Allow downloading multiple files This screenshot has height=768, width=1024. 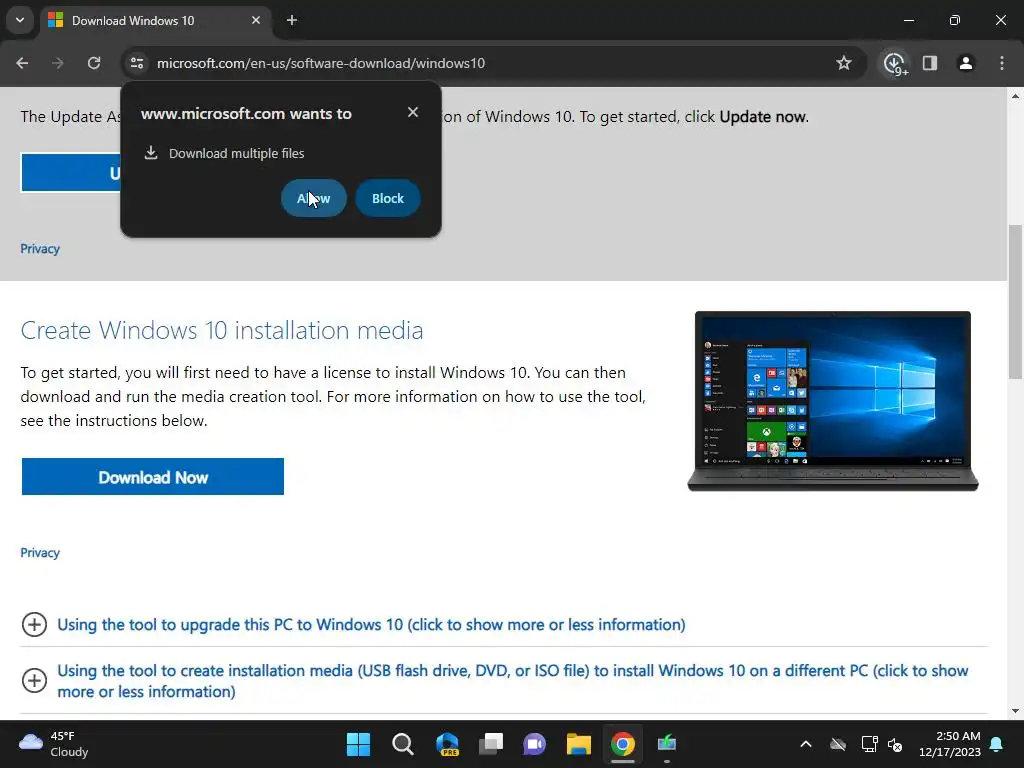313,198
